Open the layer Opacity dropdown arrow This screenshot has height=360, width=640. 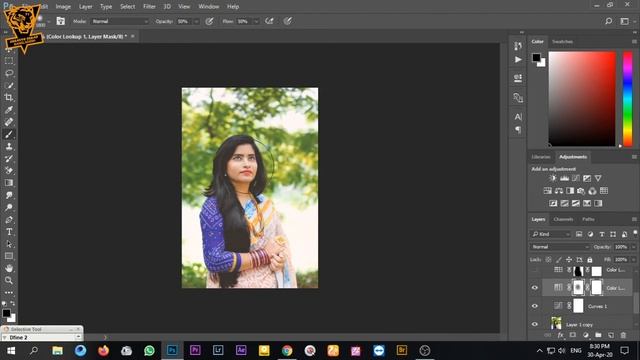click(633, 247)
